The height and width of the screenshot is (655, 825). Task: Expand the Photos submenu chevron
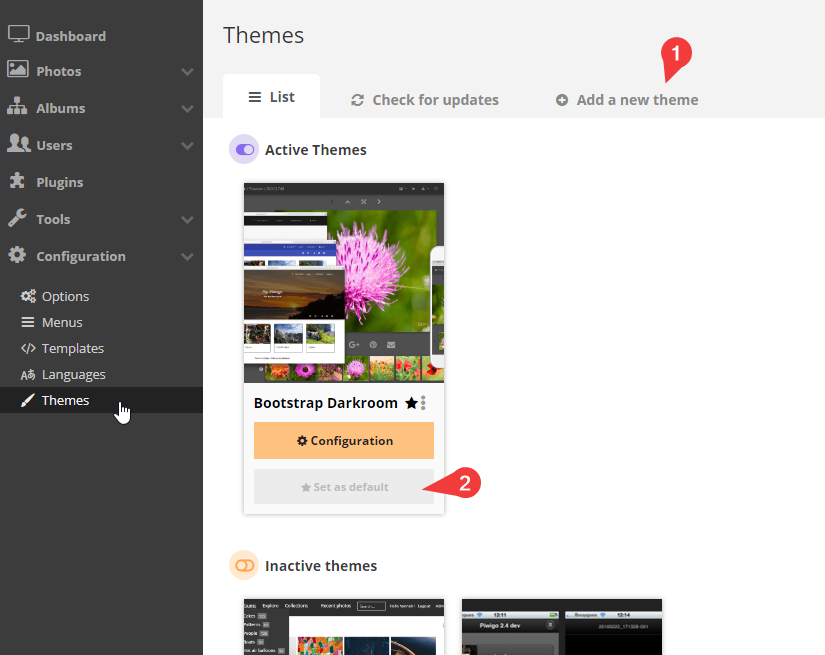point(187,72)
